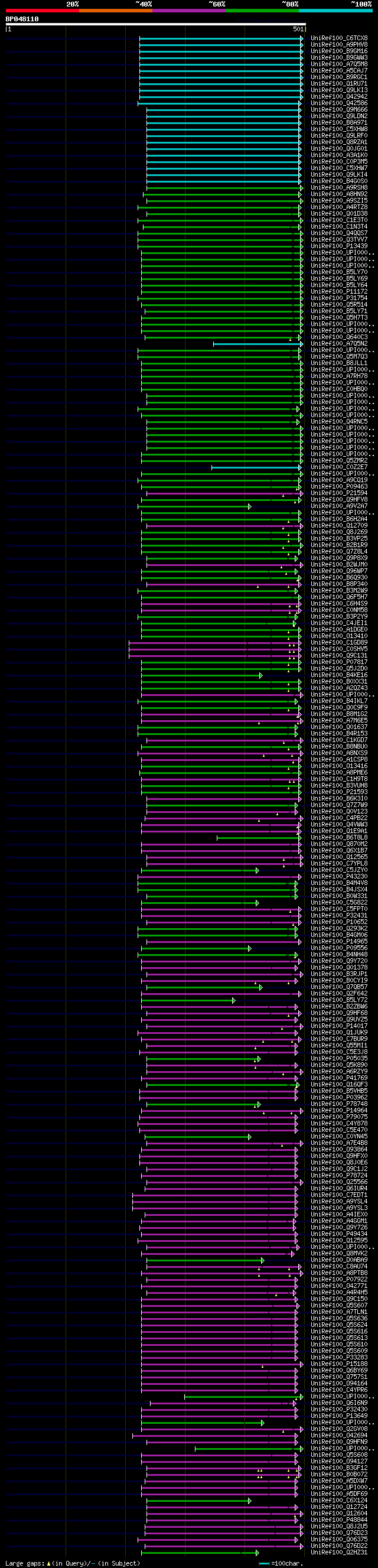
Task: Select UniRef100_C5XHW7 label
Action: tap(339, 168)
